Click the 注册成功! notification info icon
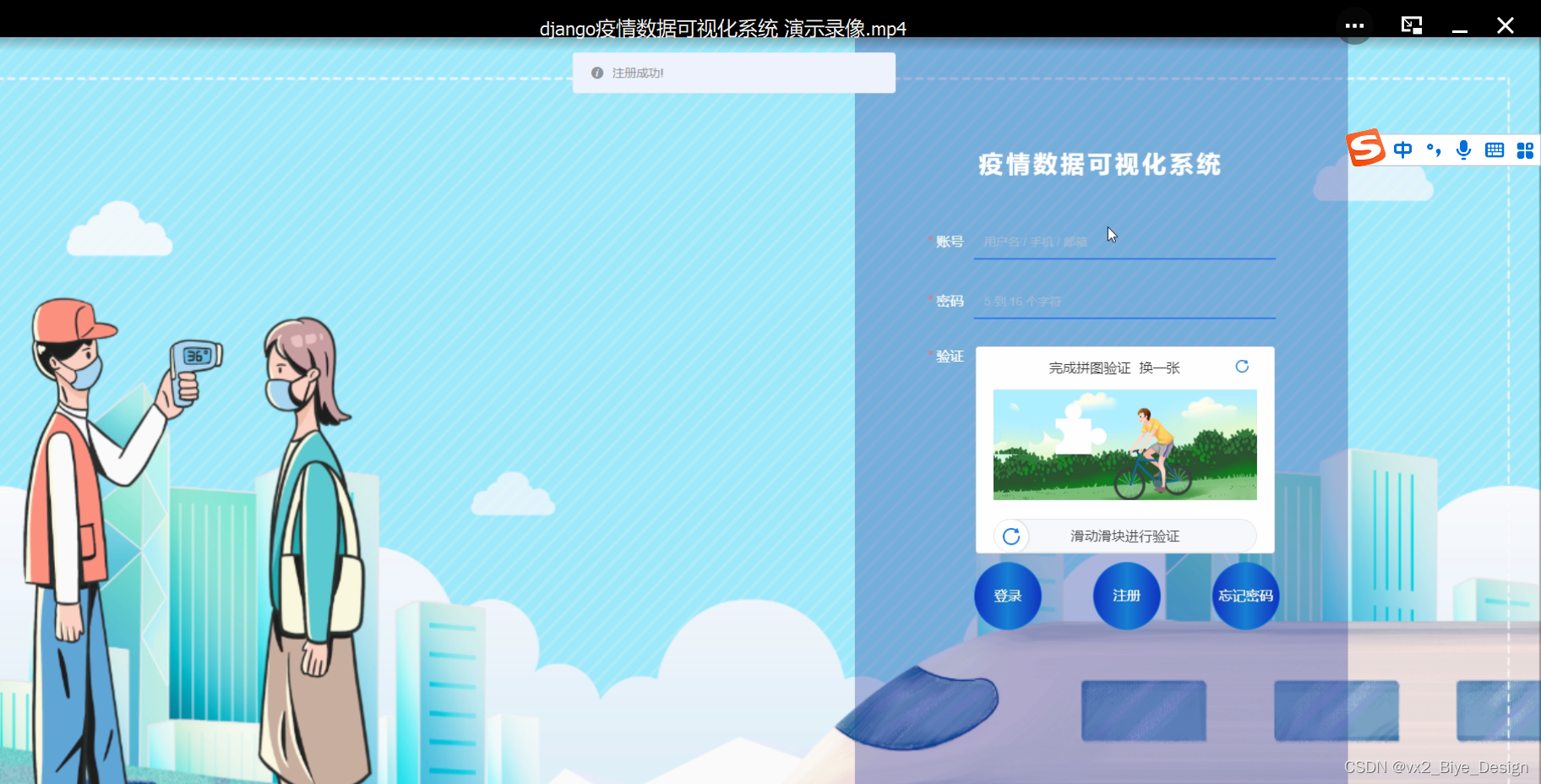Image resolution: width=1541 pixels, height=784 pixels. click(597, 73)
